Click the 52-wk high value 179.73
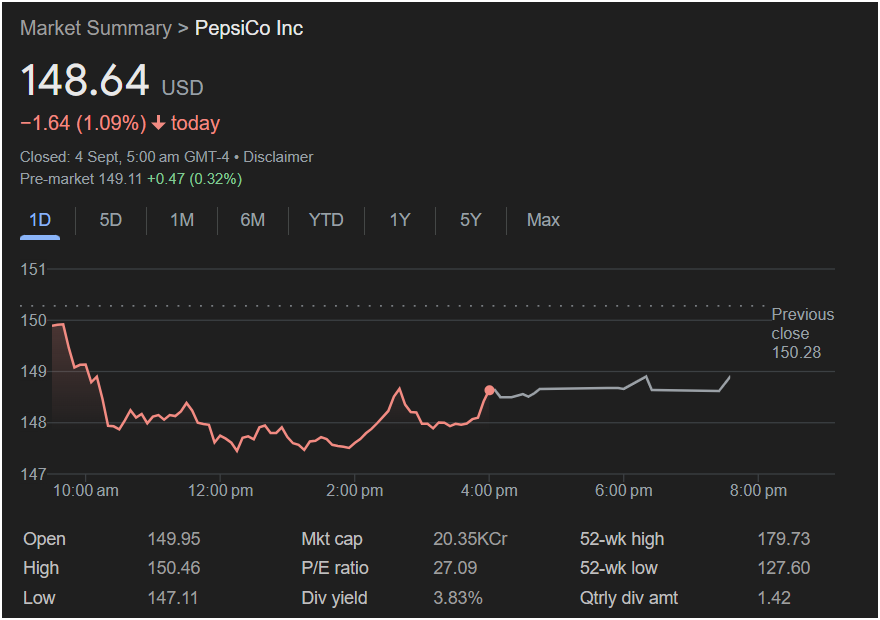 783,539
